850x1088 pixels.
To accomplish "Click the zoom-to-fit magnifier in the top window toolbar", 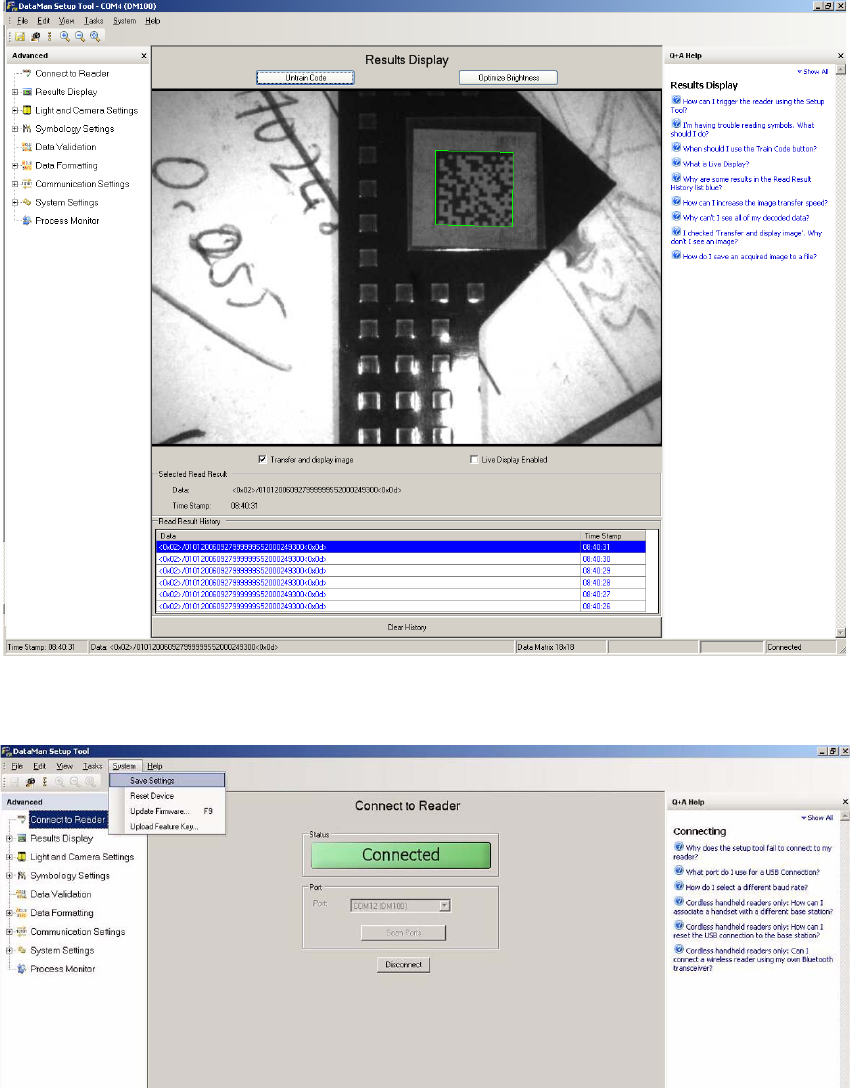I will tap(95, 37).
